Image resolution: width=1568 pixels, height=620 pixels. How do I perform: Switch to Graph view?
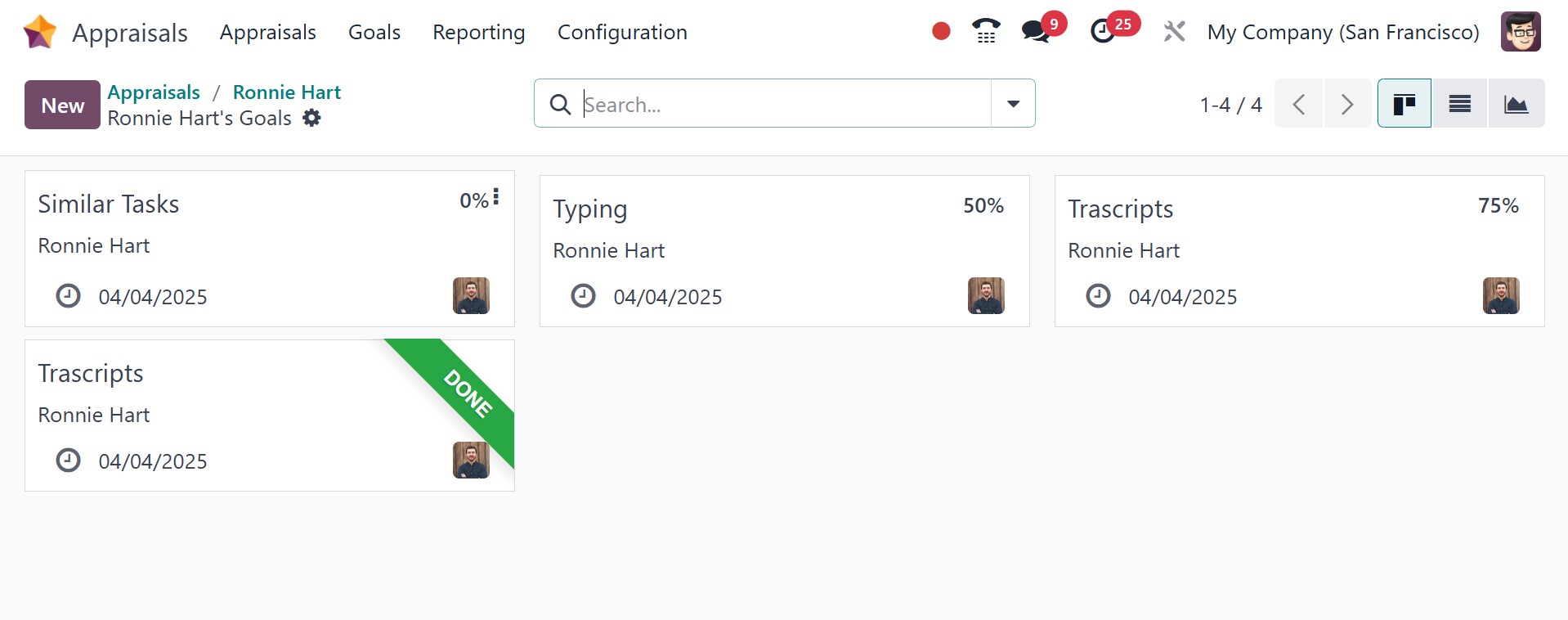[x=1516, y=104]
